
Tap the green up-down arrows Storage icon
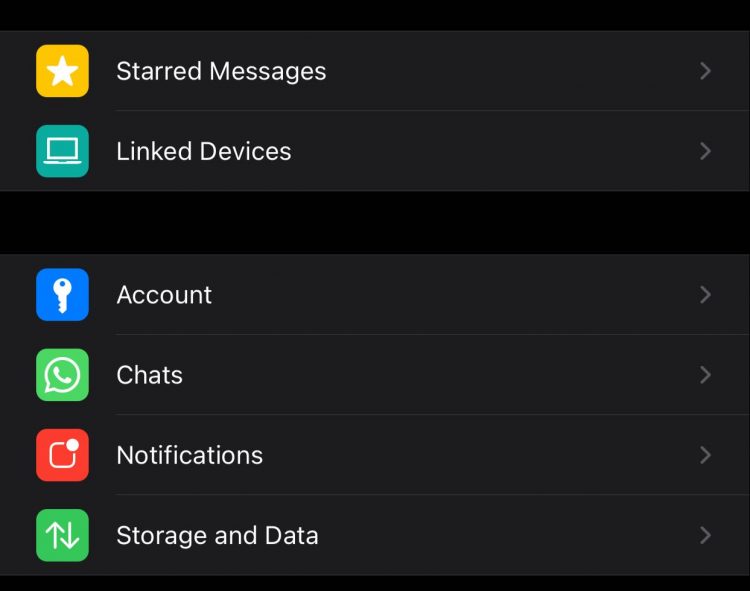pyautogui.click(x=62, y=535)
